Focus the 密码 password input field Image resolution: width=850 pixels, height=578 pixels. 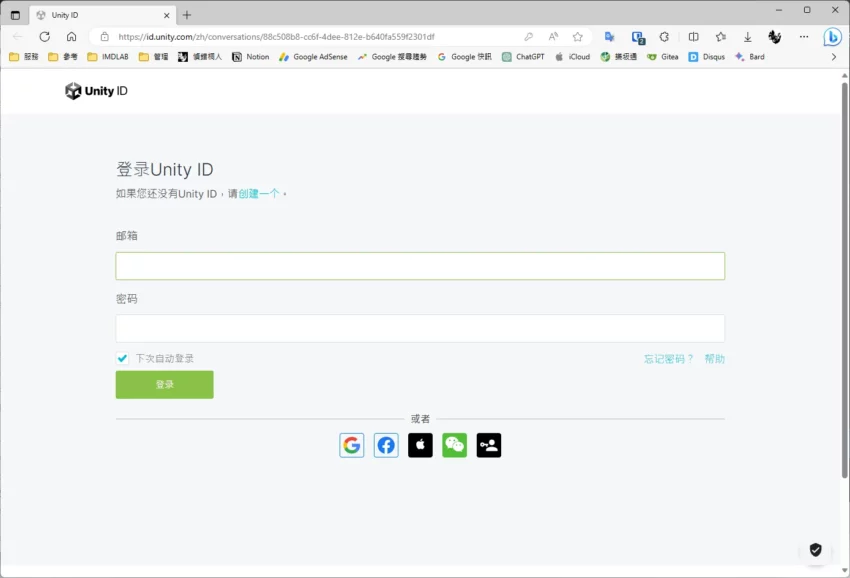pos(420,329)
